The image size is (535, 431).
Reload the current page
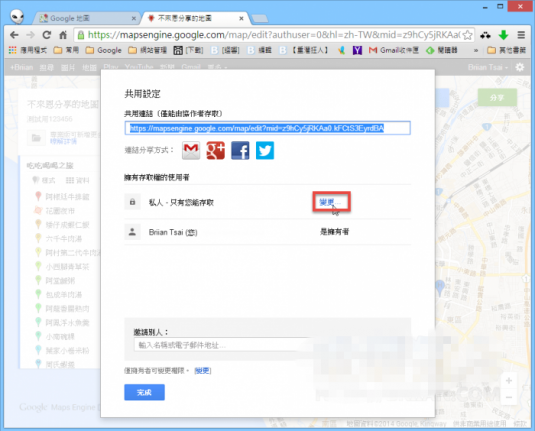46,35
